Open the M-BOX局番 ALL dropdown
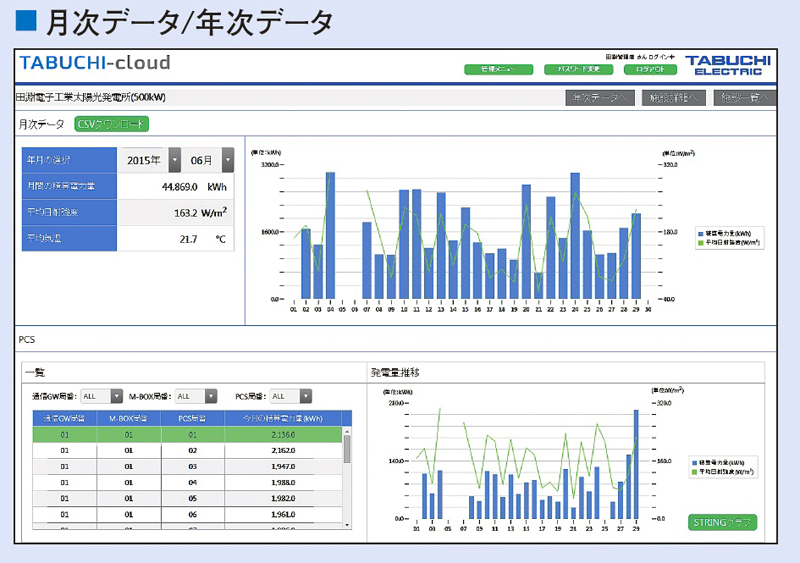 coord(211,396)
